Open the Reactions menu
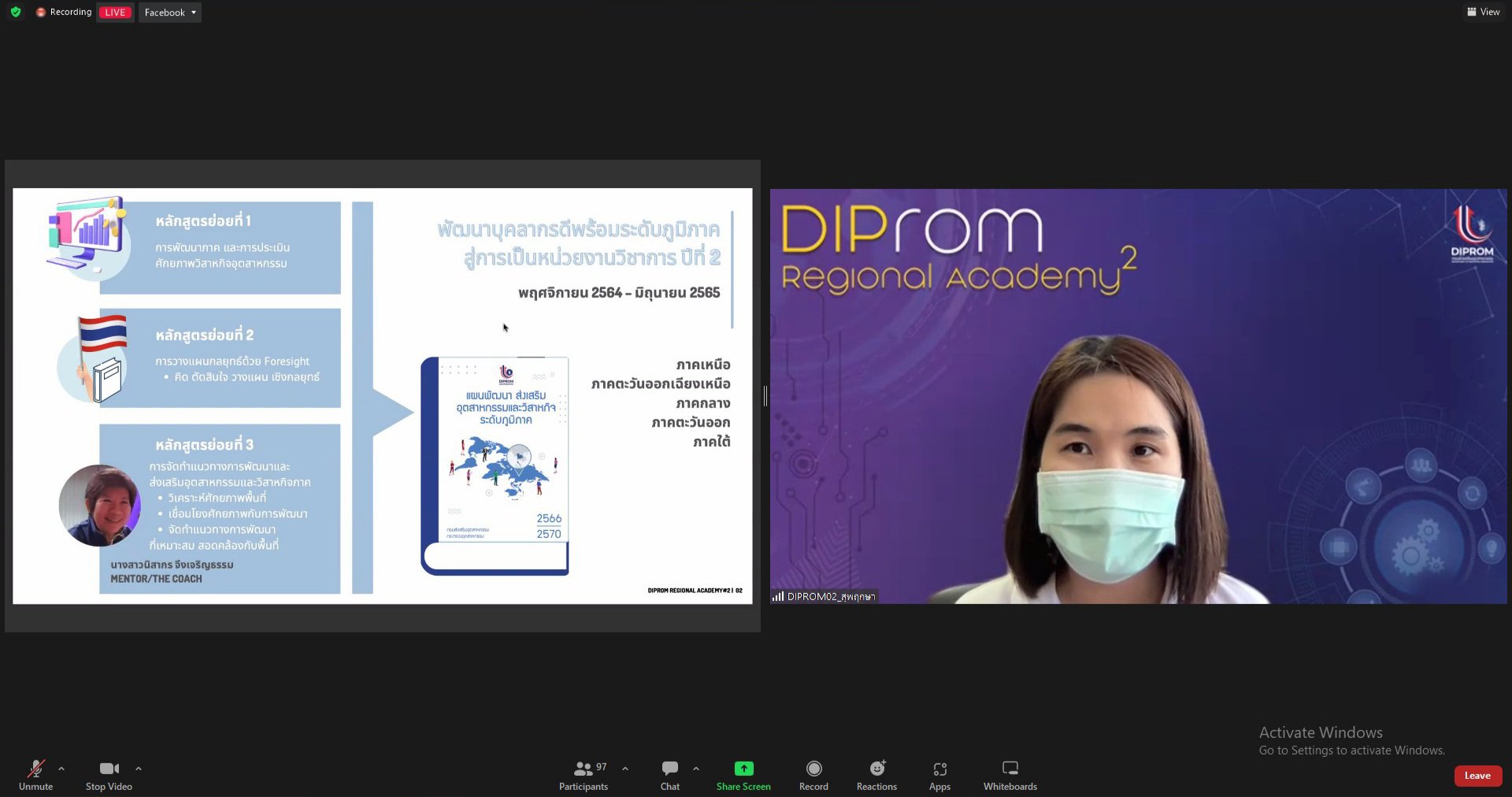 (876, 775)
